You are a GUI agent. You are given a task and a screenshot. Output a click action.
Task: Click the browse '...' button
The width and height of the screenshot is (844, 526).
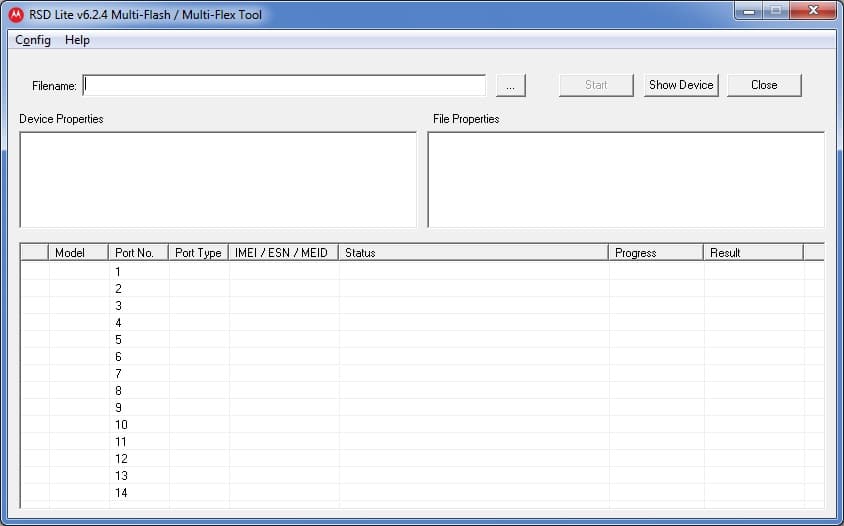click(x=511, y=86)
